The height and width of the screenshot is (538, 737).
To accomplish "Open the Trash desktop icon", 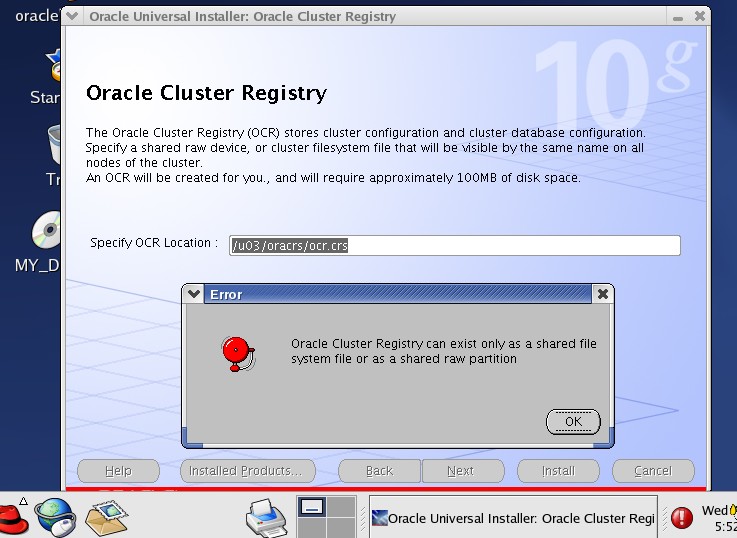I will tap(48, 150).
